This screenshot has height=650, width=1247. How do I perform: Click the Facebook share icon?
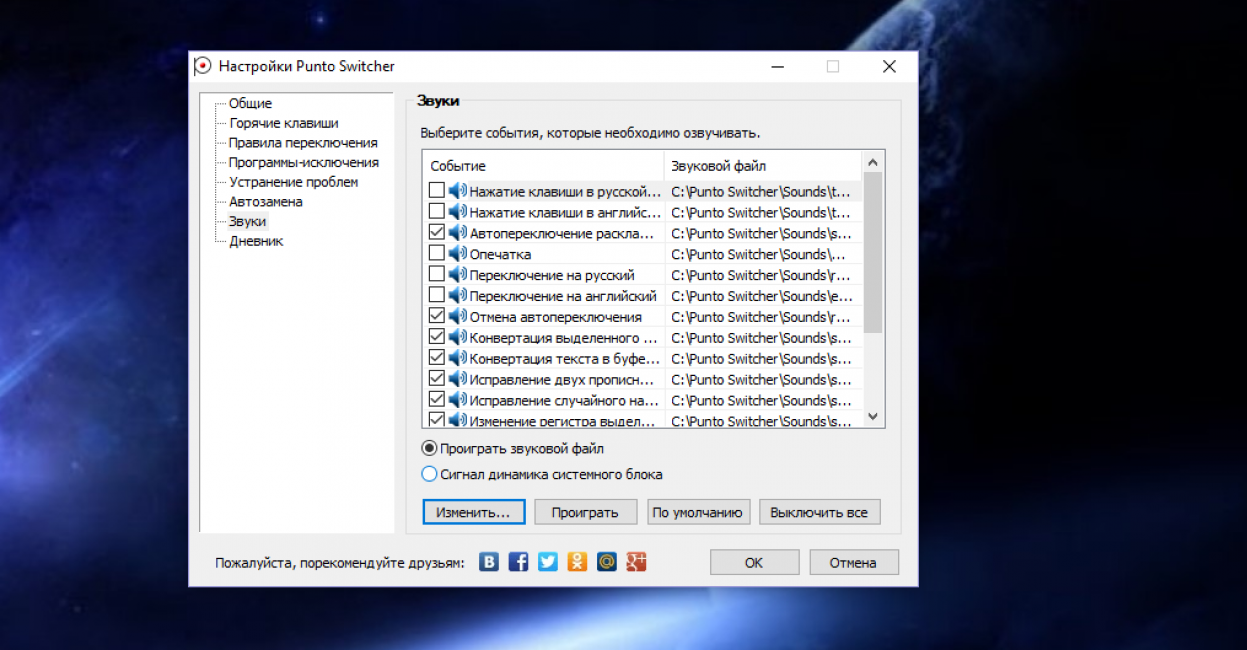click(518, 562)
